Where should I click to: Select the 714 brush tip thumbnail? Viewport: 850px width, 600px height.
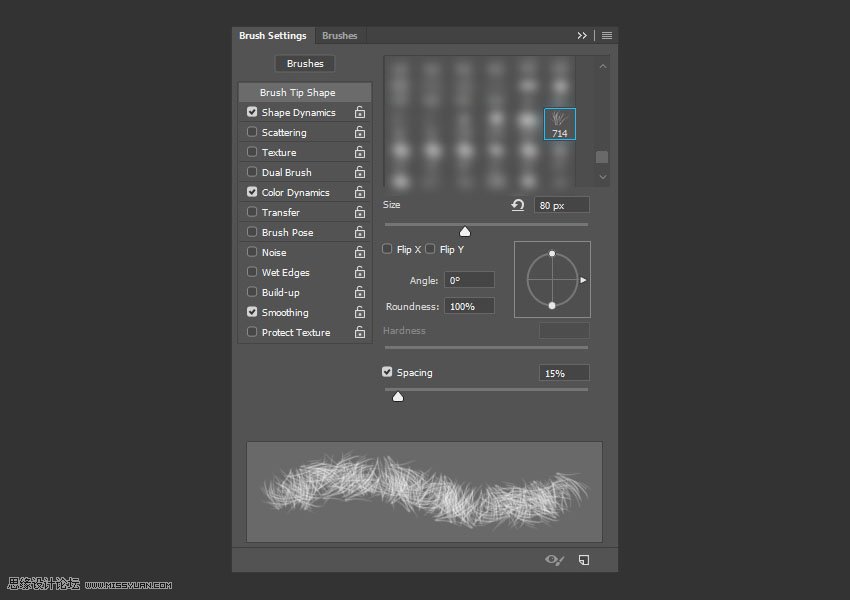[560, 124]
